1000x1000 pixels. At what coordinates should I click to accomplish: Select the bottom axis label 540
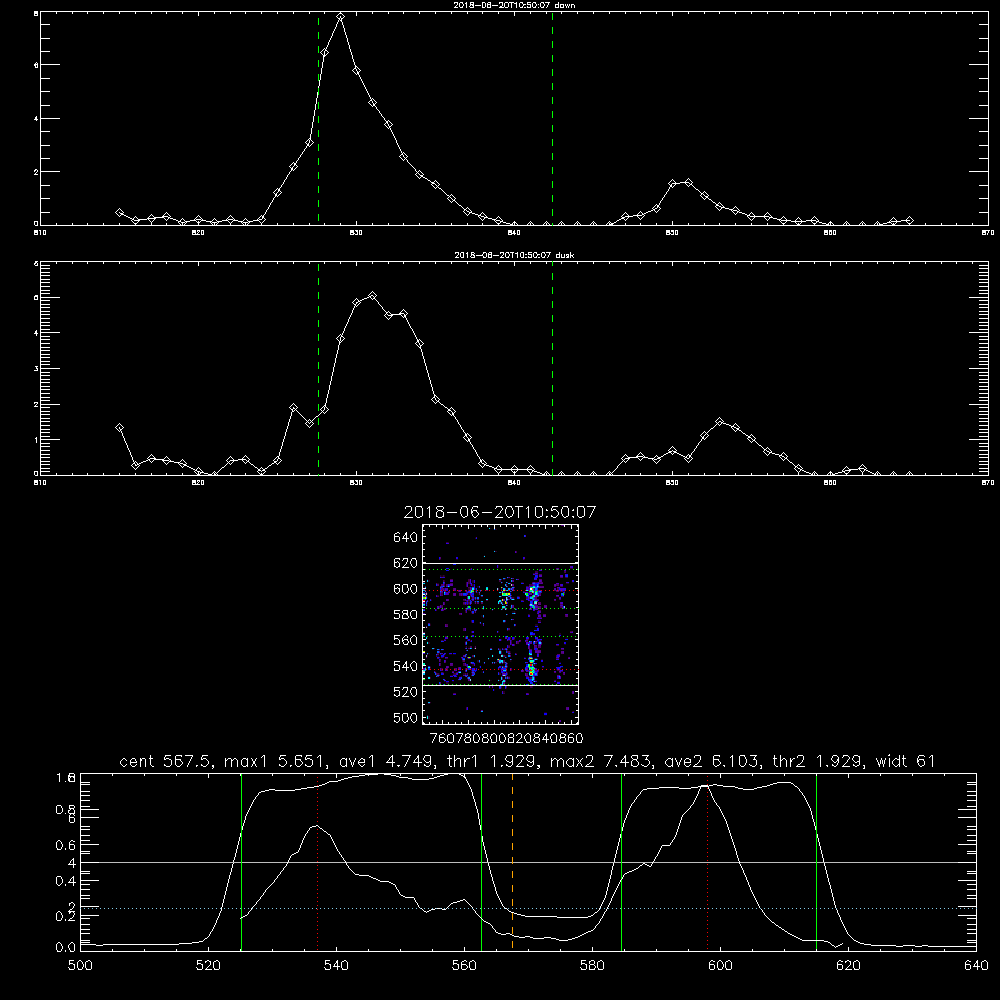(x=336, y=966)
